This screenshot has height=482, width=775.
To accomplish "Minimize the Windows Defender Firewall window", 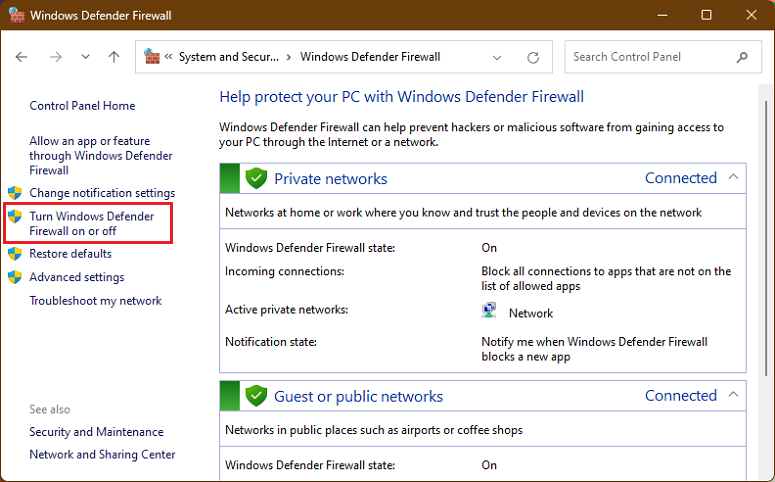I will coord(662,15).
